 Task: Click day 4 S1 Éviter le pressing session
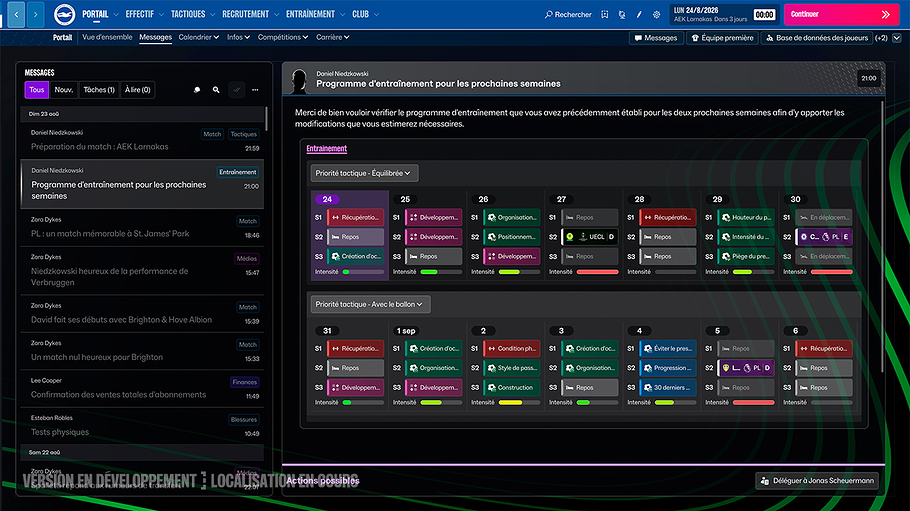(667, 348)
